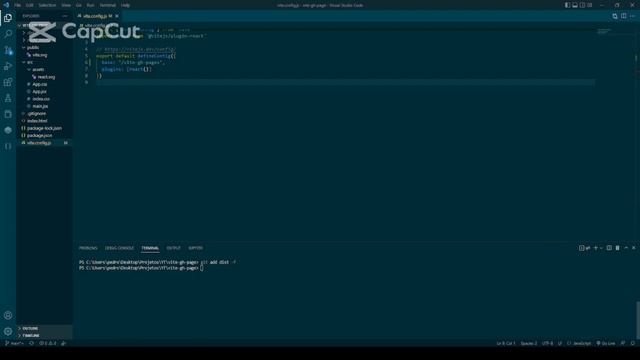Open main.jsx in the explorer
Screen dimensions: 640x360
coord(45,106)
